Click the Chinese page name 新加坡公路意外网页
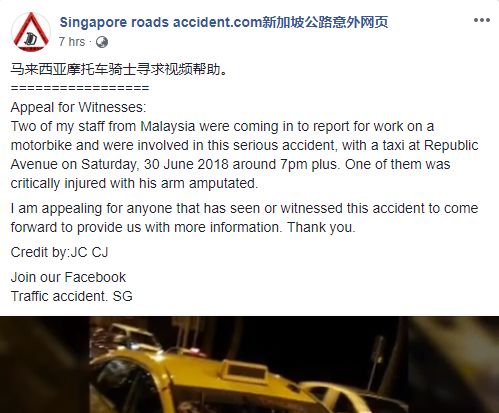This screenshot has width=499, height=413. pos(325,22)
